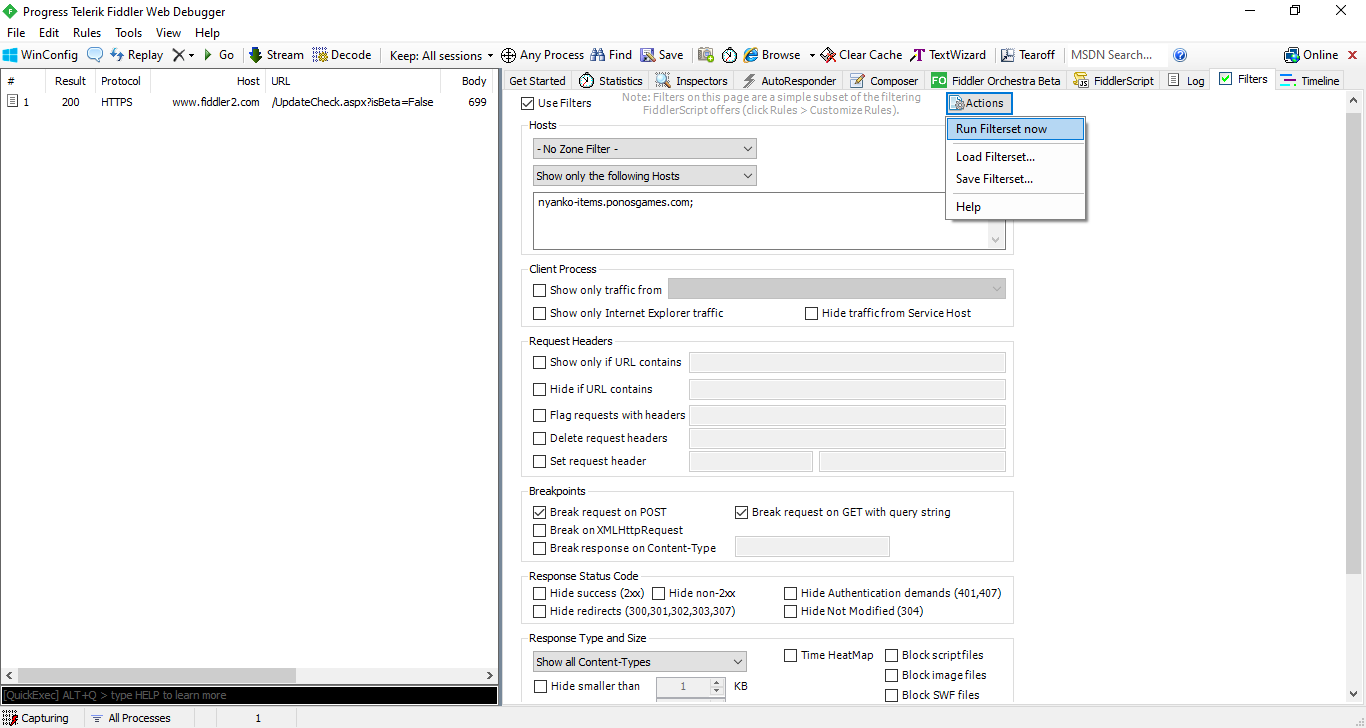Launch Browse with Internet Explorer icon

coord(772,55)
